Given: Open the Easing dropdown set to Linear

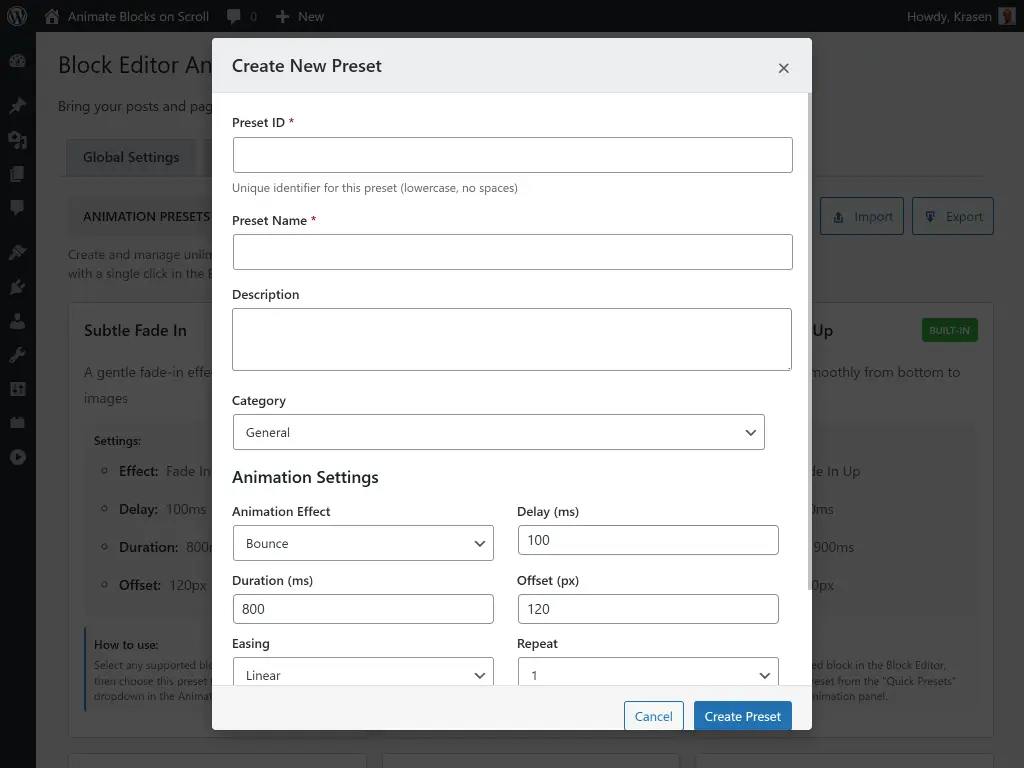Looking at the screenshot, I should [363, 674].
